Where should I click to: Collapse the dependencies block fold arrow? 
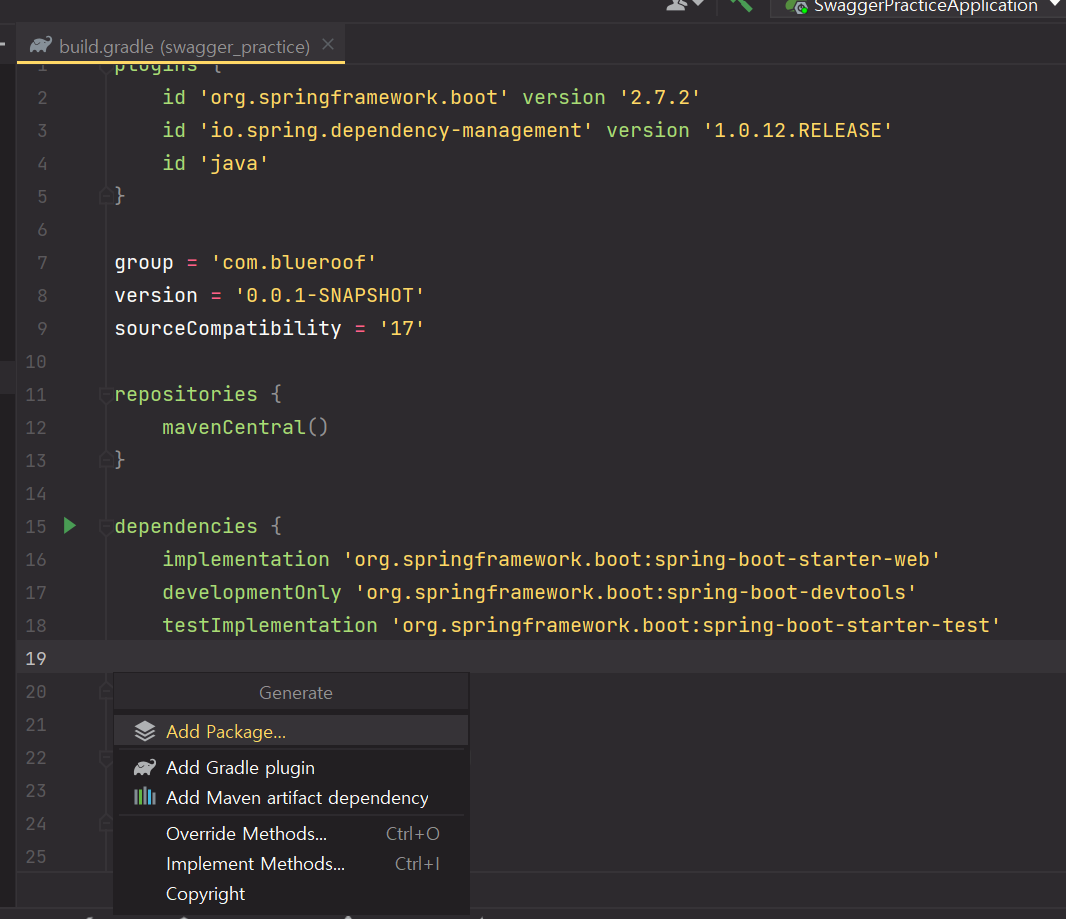105,525
